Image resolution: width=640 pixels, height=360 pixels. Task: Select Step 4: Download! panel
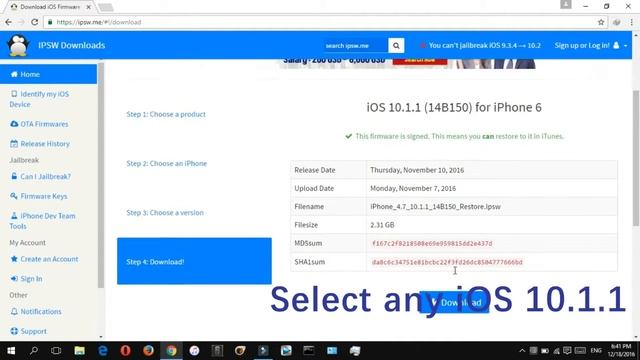point(194,261)
